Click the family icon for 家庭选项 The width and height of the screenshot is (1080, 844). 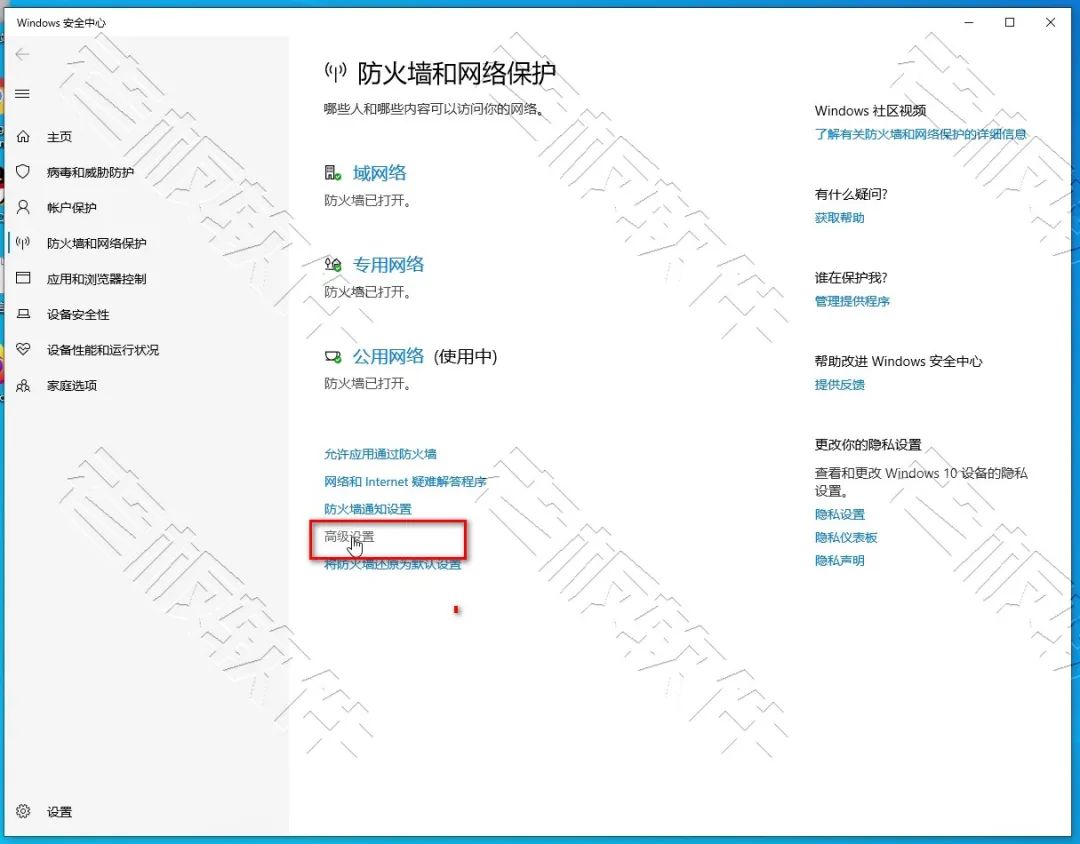[23, 385]
